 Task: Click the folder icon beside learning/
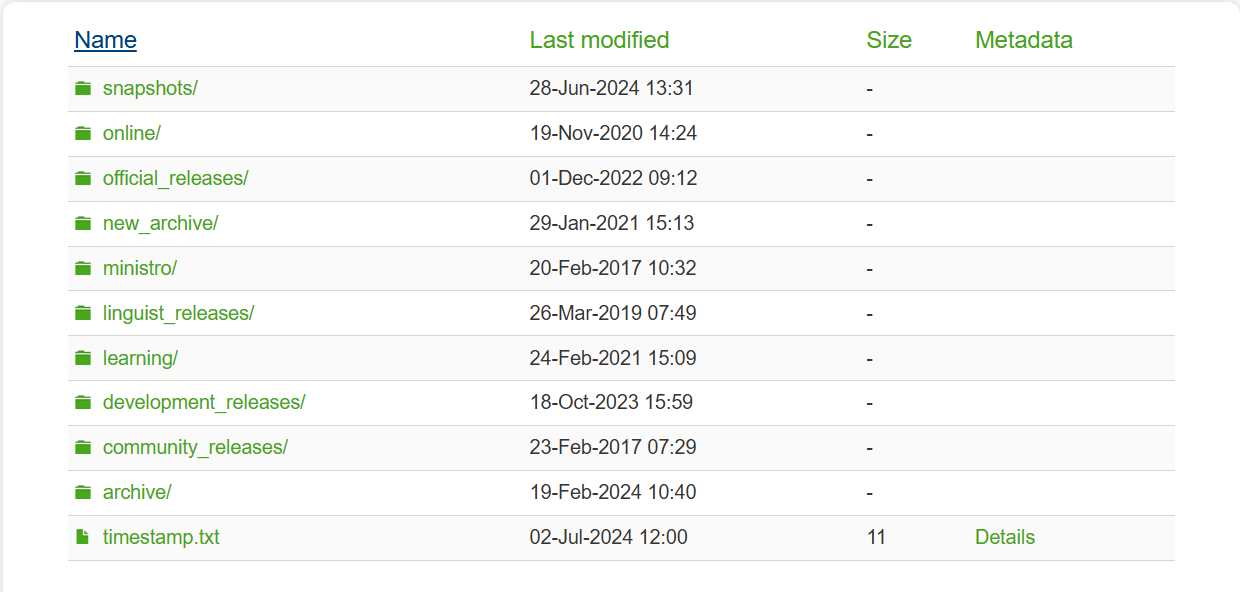83,358
